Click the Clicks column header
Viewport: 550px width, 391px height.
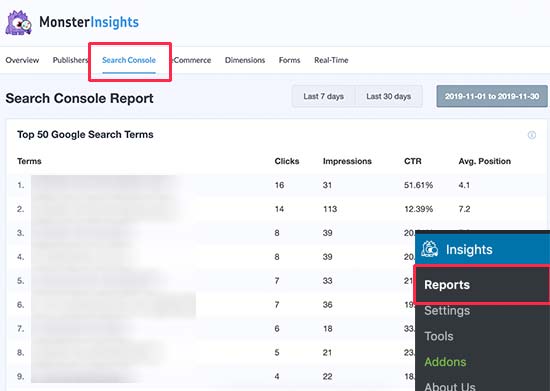(x=287, y=161)
